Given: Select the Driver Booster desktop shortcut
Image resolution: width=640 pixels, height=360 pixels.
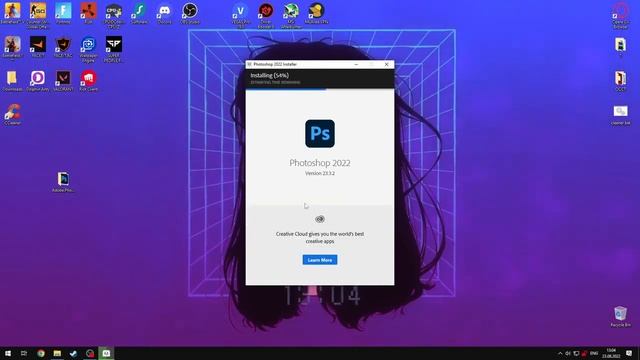Looking at the screenshot, I should point(266,16).
